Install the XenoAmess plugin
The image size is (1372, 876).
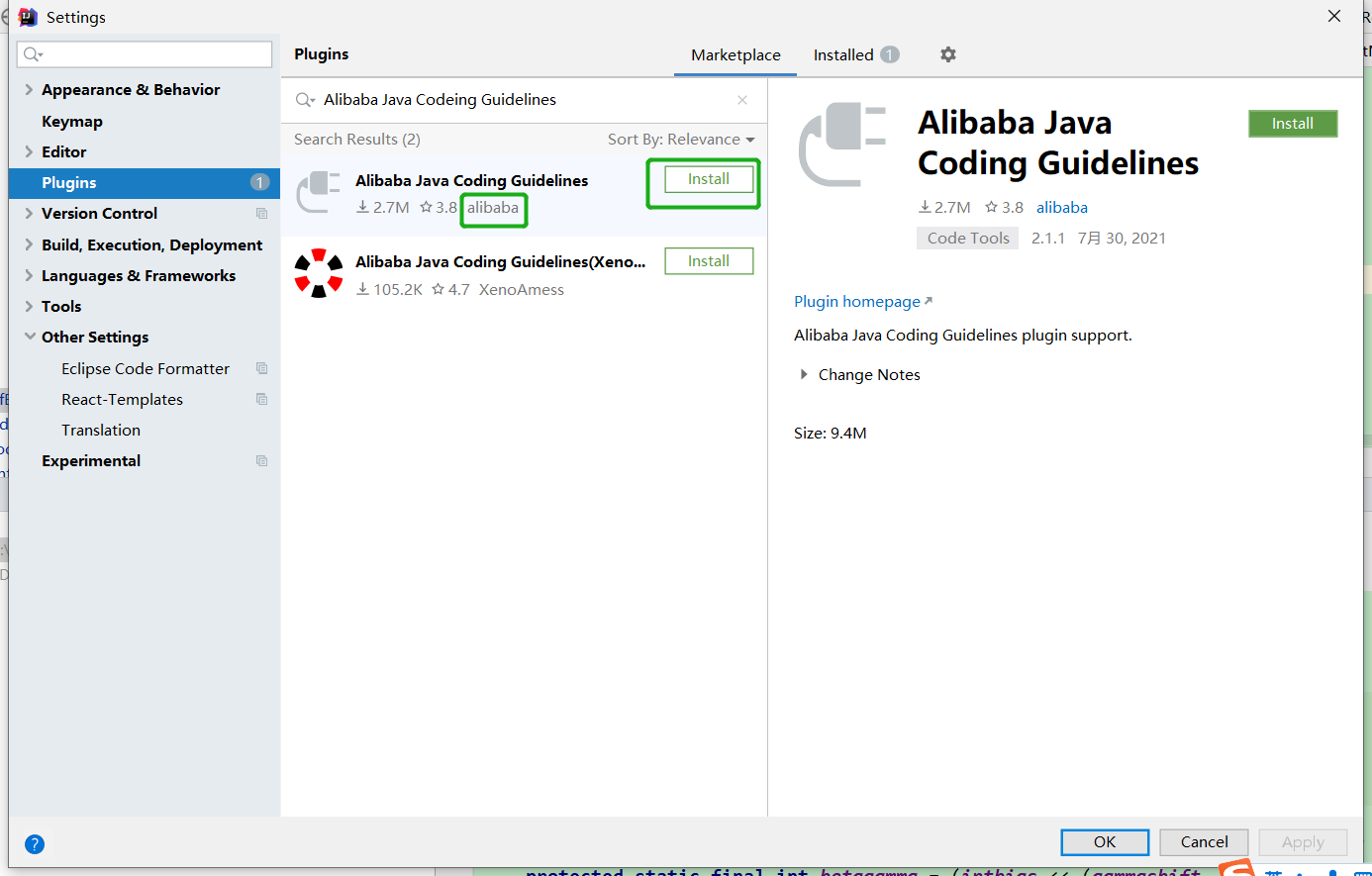[x=709, y=261]
